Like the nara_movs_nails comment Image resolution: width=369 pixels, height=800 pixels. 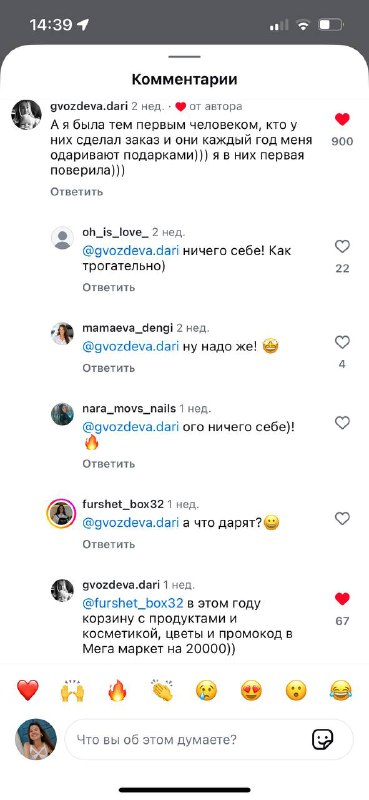tap(342, 423)
